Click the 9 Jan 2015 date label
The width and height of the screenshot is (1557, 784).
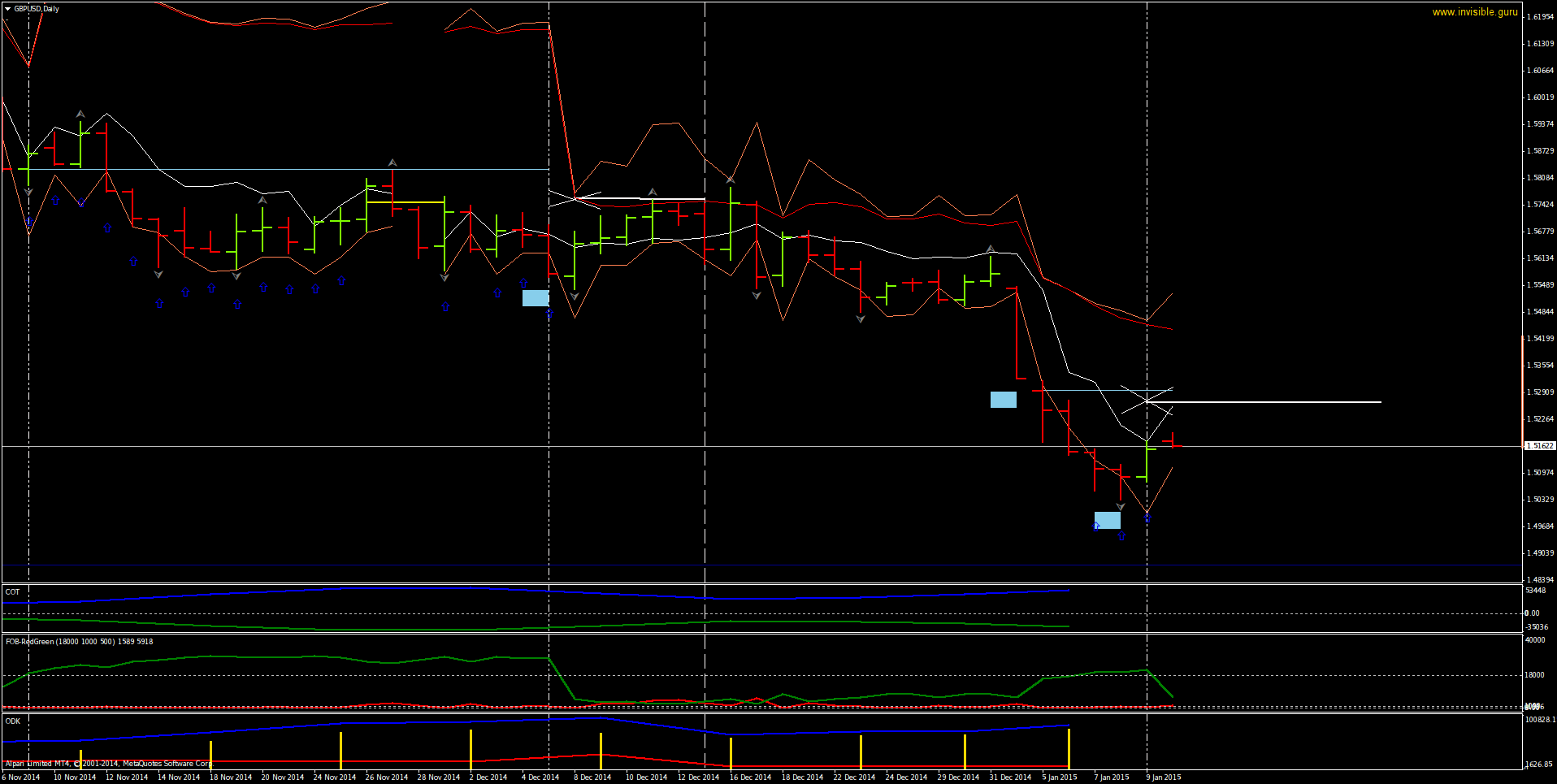pos(1164,778)
